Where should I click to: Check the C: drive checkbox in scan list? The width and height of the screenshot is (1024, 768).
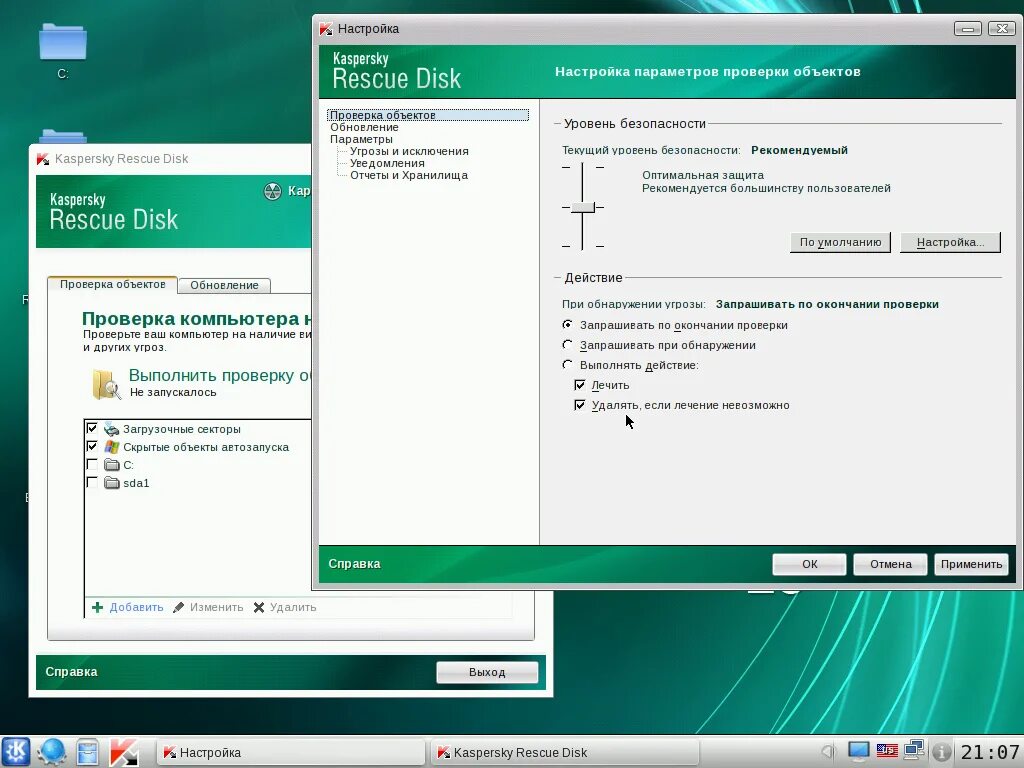tap(92, 464)
